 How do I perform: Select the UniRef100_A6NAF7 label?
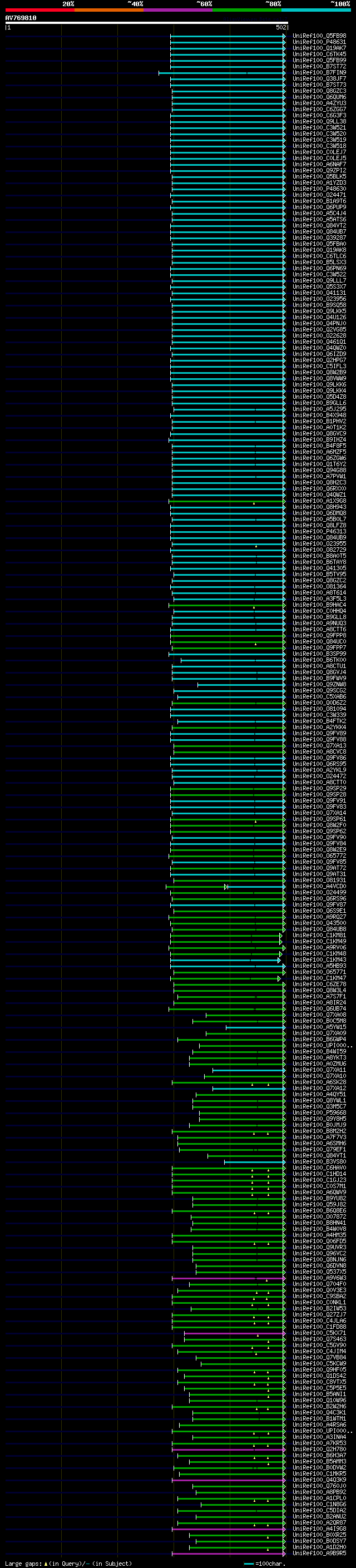tap(319, 164)
